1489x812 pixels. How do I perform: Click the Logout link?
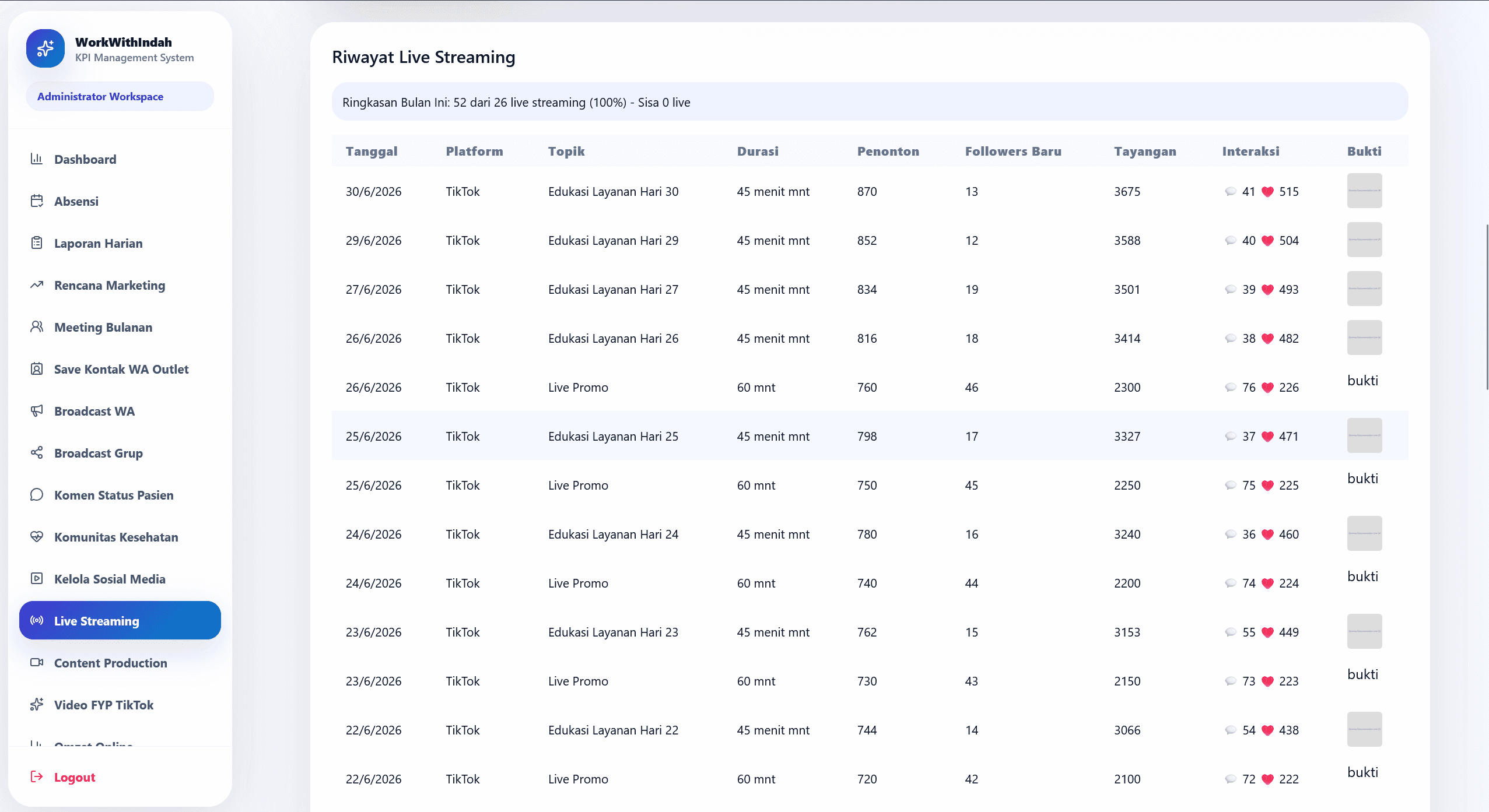click(74, 777)
